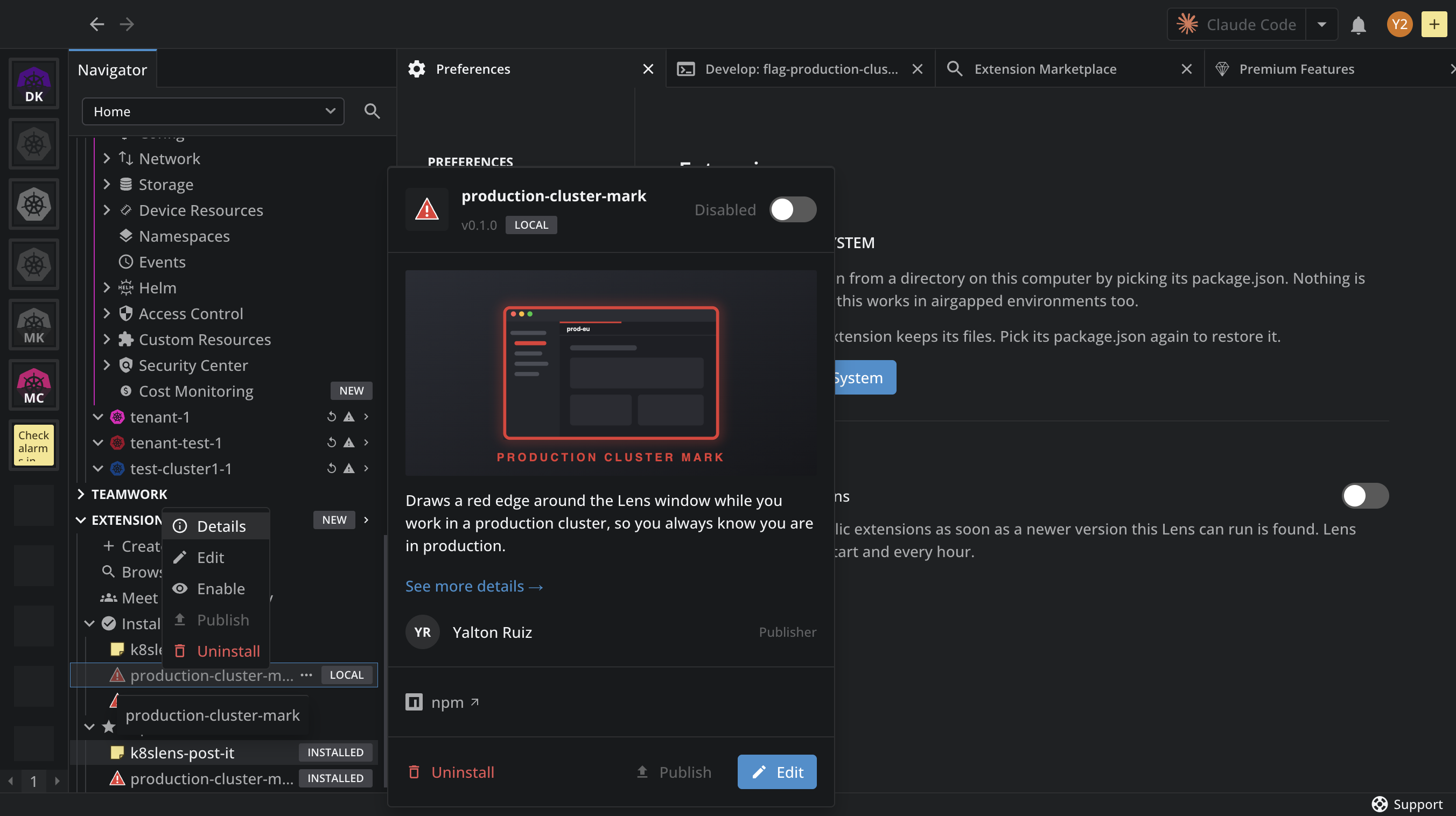Screen dimensions: 1456x816
Task: Select Details in the context menu
Action: (x=216, y=526)
